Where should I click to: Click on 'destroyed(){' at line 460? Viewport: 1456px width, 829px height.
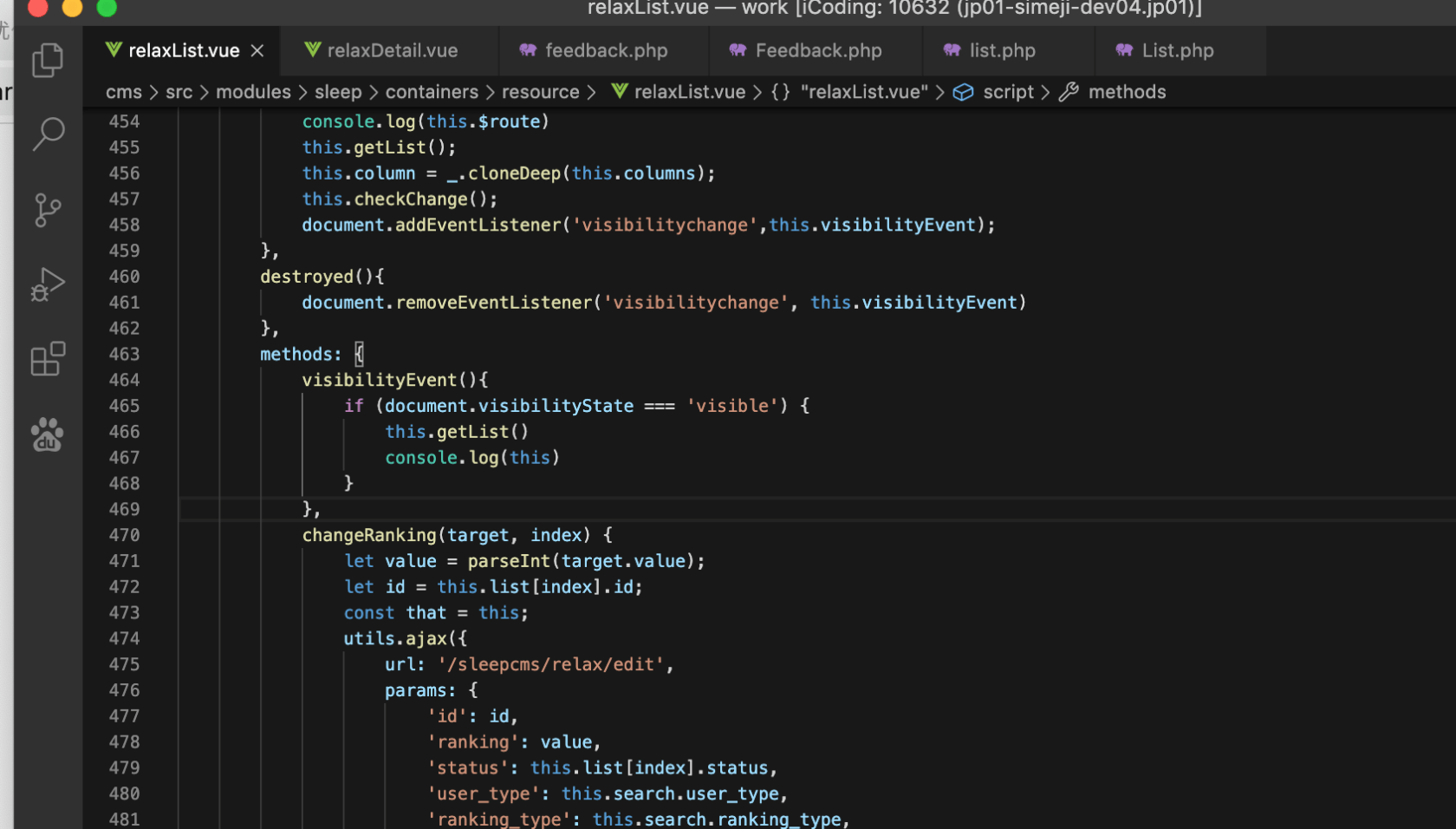click(x=322, y=277)
